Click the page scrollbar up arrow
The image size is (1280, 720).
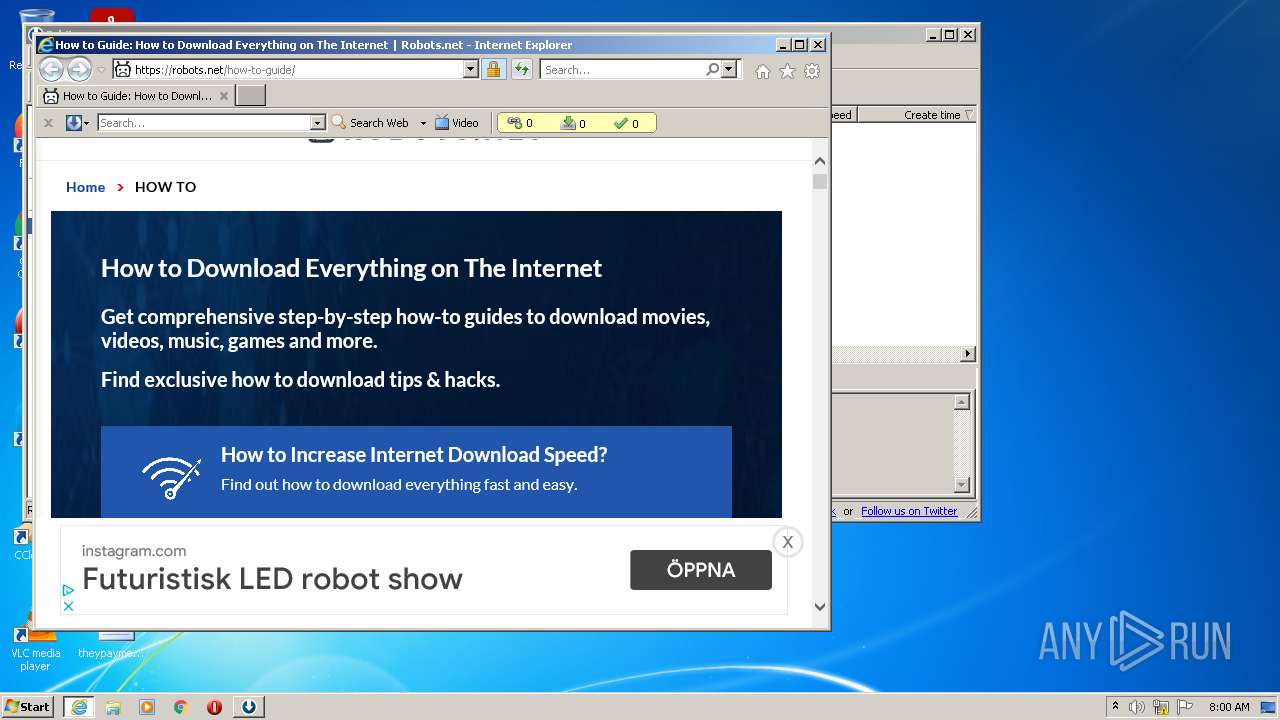820,161
